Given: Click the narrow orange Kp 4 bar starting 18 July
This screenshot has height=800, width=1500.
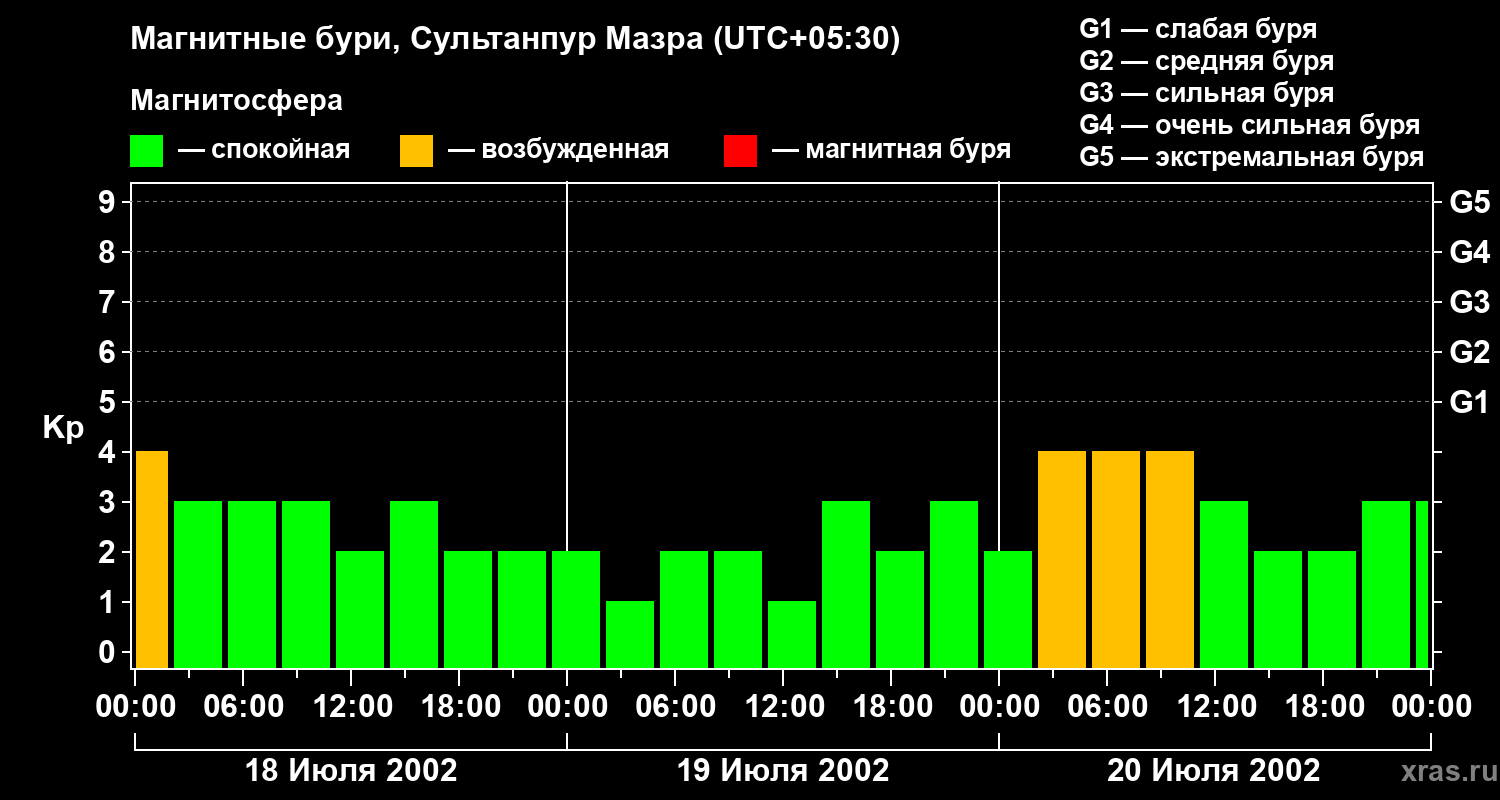Looking at the screenshot, I should 152,560.
